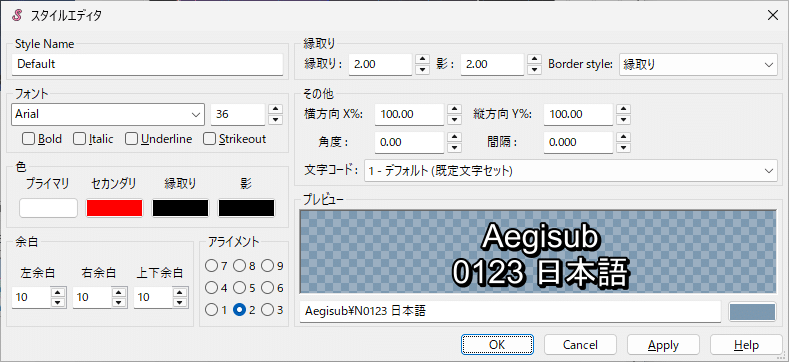Decrease 右余白 right margin down arrow
Viewport: 789px width, 362px height.
pyautogui.click(x=119, y=303)
